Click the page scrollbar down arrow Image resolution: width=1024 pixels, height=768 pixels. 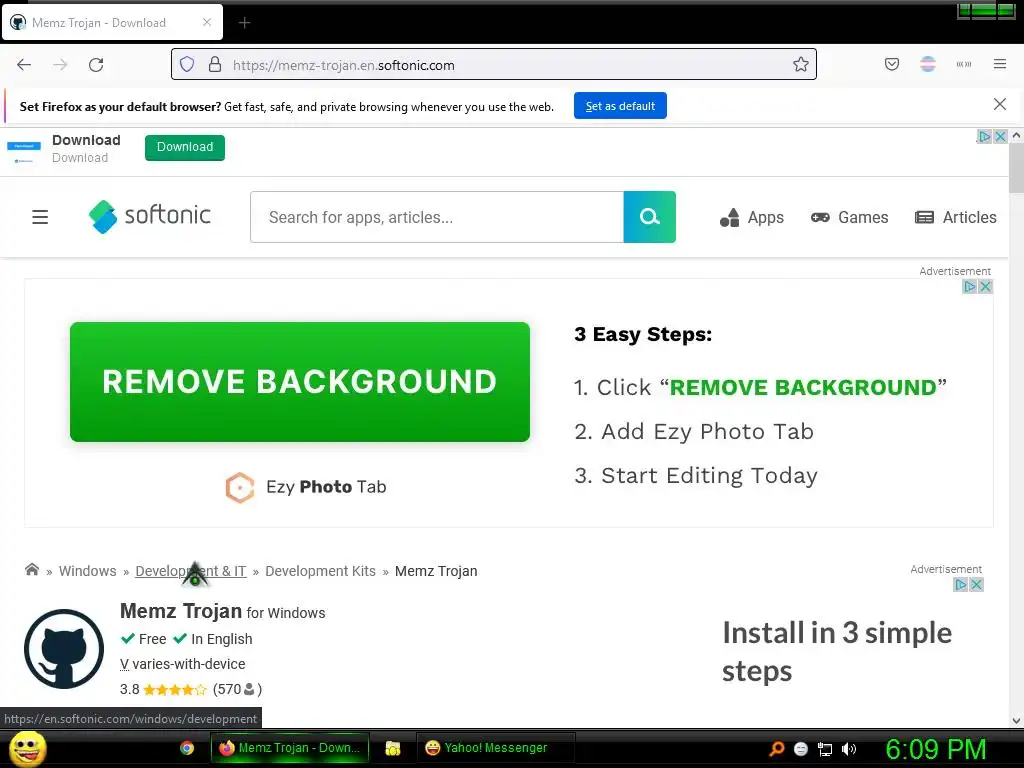[1016, 721]
